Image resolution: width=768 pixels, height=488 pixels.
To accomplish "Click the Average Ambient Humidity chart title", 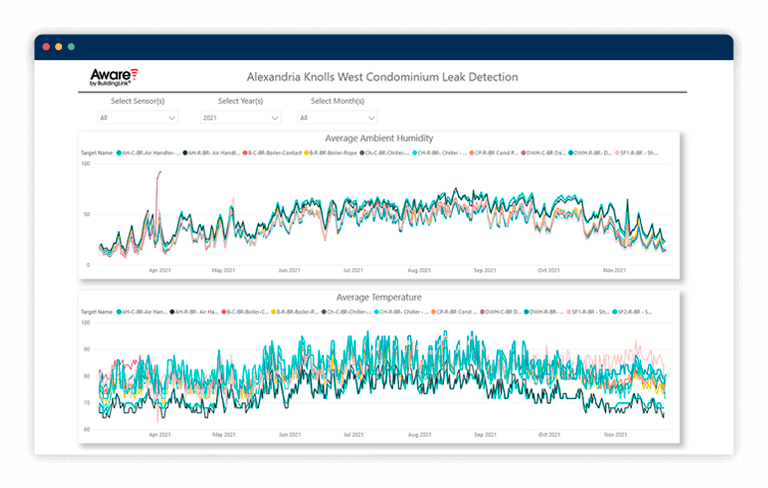I will pyautogui.click(x=379, y=138).
